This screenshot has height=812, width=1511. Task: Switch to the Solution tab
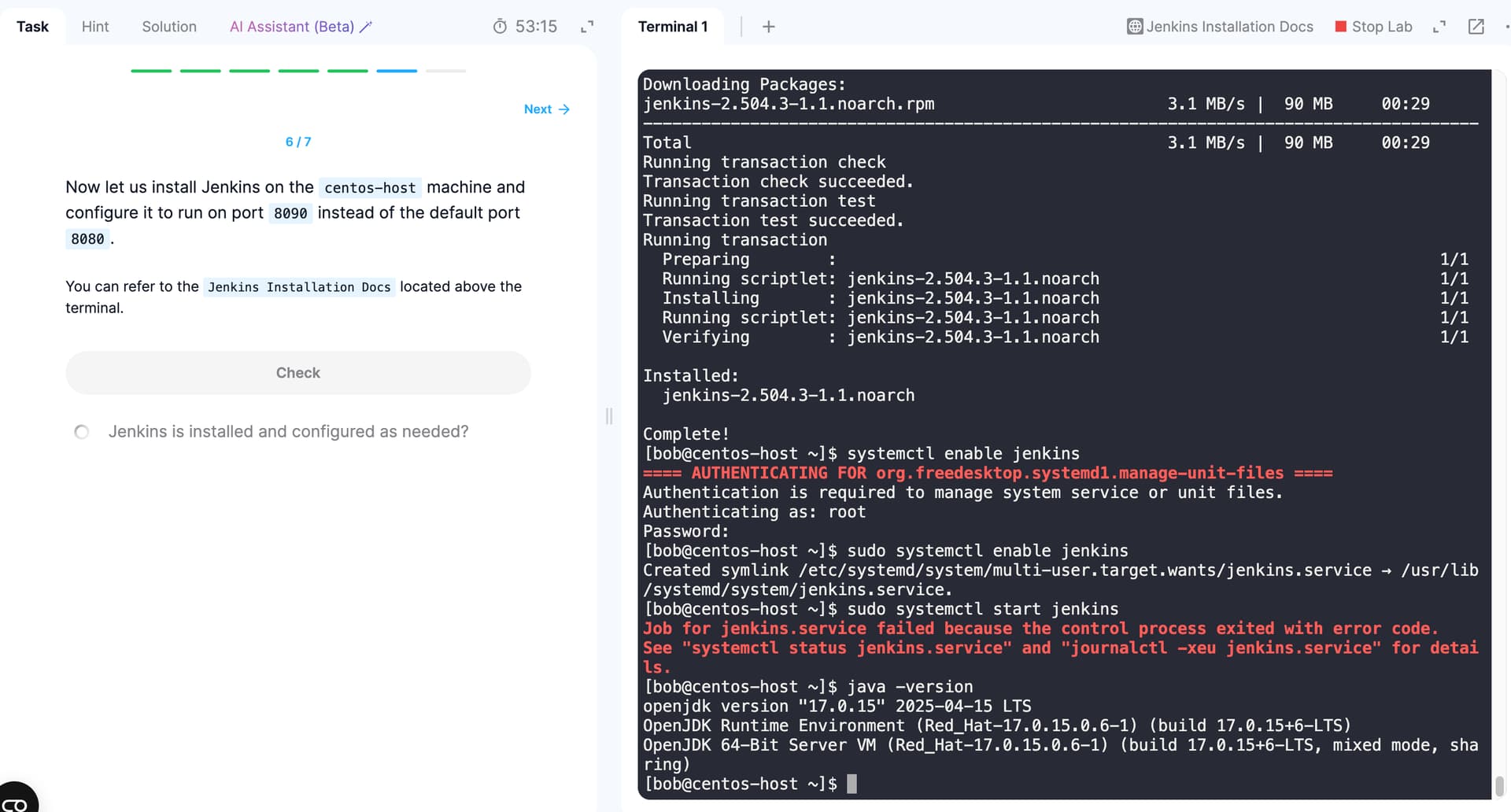point(169,27)
